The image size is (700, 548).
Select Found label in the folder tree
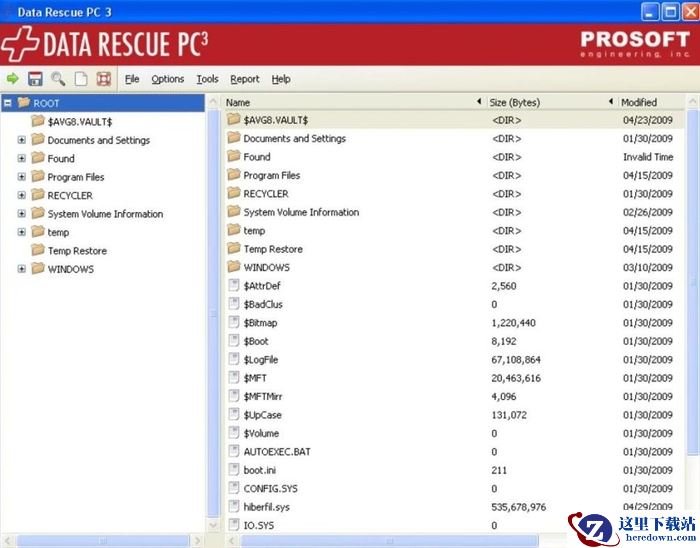tap(61, 158)
